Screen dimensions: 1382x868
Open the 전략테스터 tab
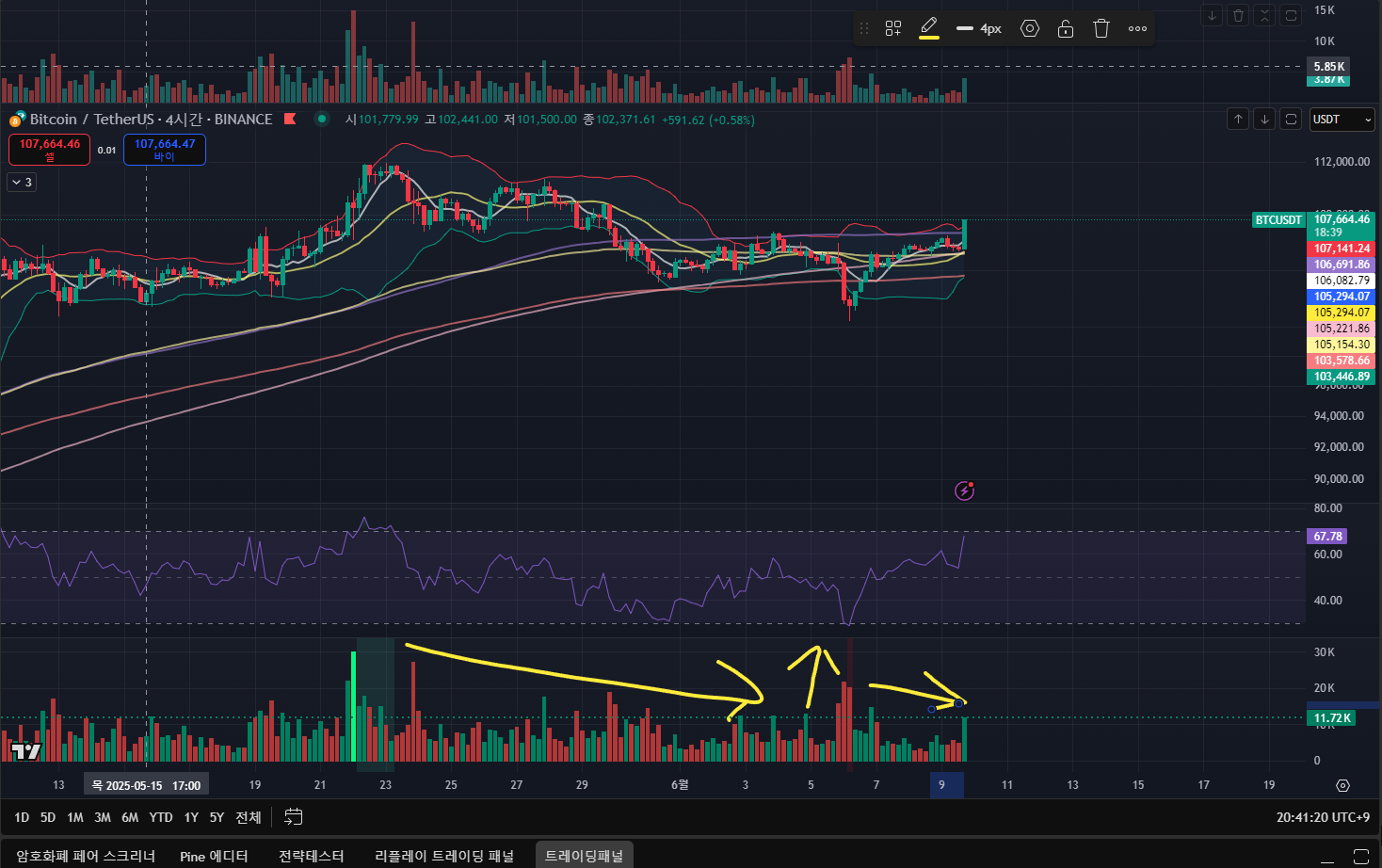pyautogui.click(x=312, y=856)
